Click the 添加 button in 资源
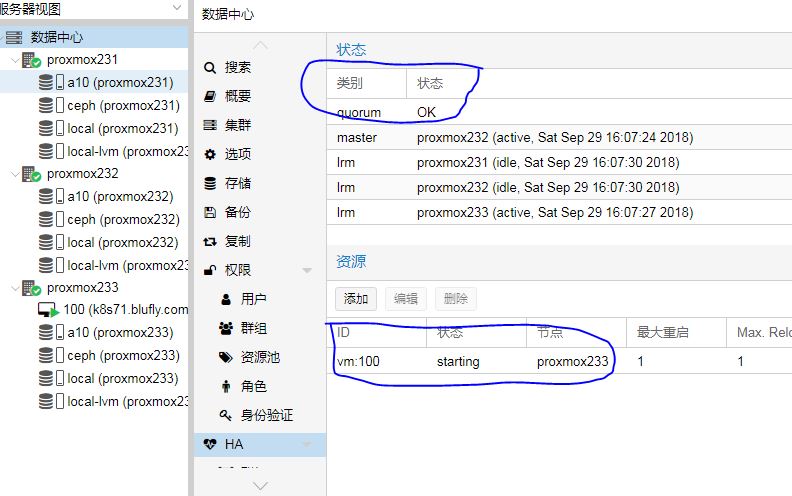Viewport: 792px width, 496px height. click(356, 299)
